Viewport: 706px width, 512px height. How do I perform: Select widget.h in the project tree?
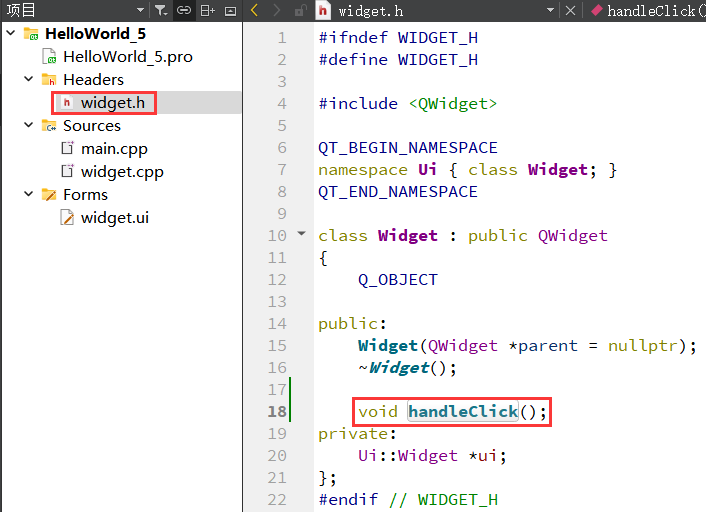click(x=113, y=103)
